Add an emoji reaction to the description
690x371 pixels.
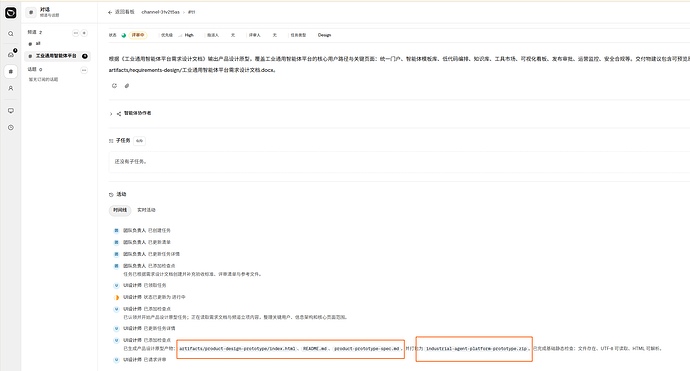(x=114, y=86)
